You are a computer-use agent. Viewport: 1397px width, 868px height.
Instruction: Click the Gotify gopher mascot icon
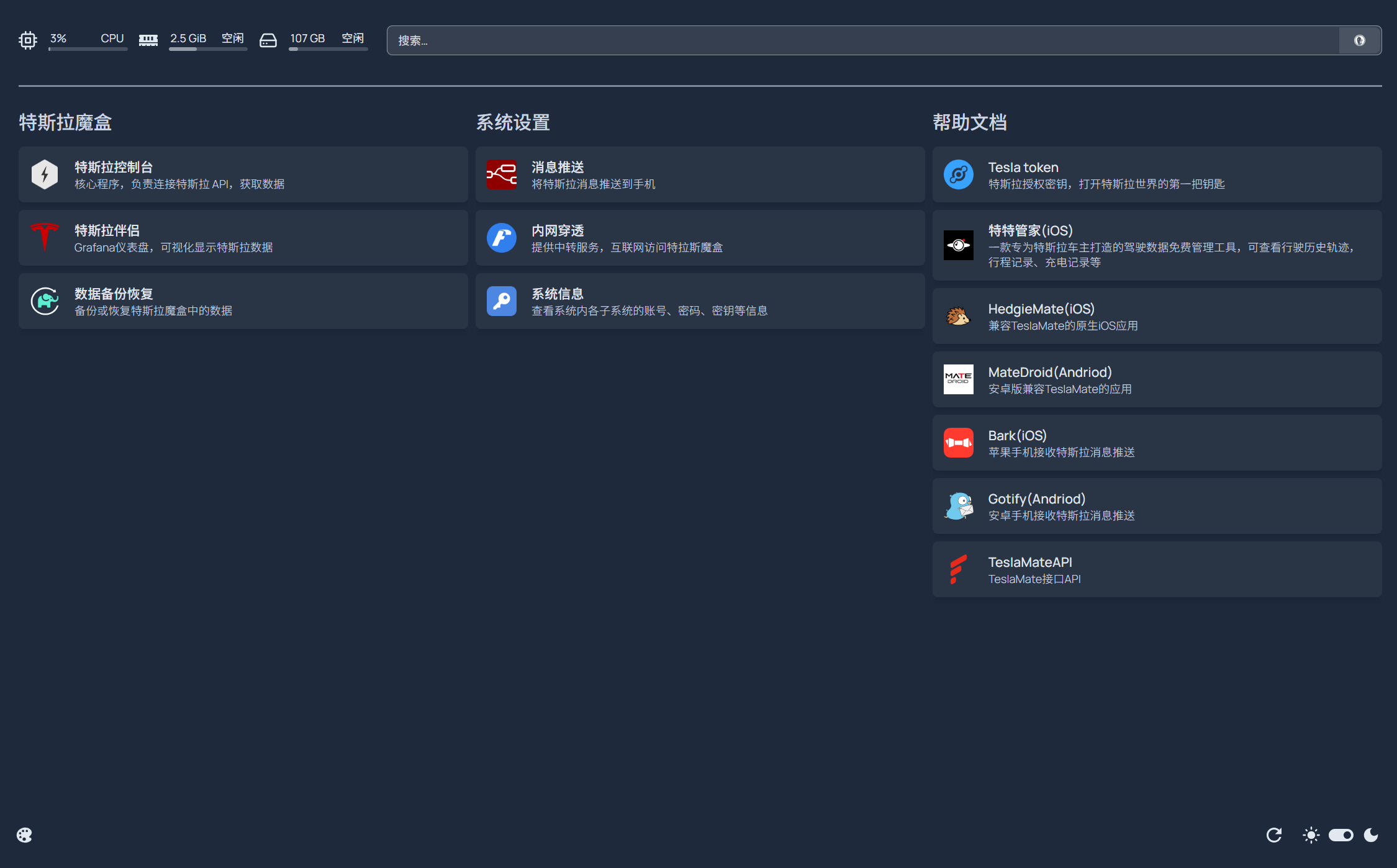959,506
